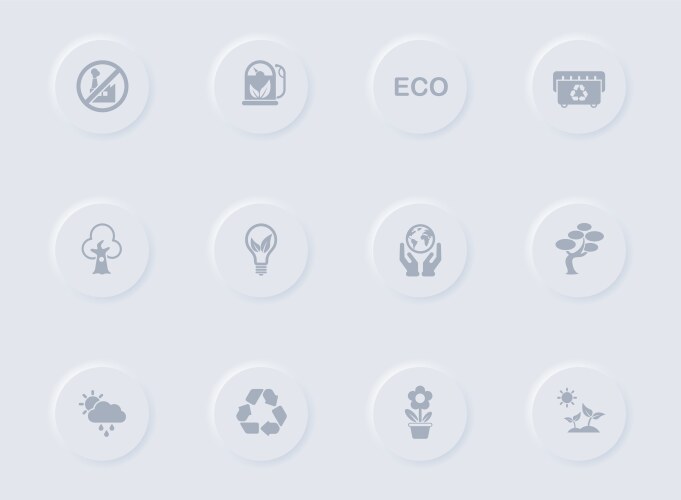This screenshot has height=500, width=681.
Task: Click the sprouting seedlings with sun icon
Action: tap(580, 410)
